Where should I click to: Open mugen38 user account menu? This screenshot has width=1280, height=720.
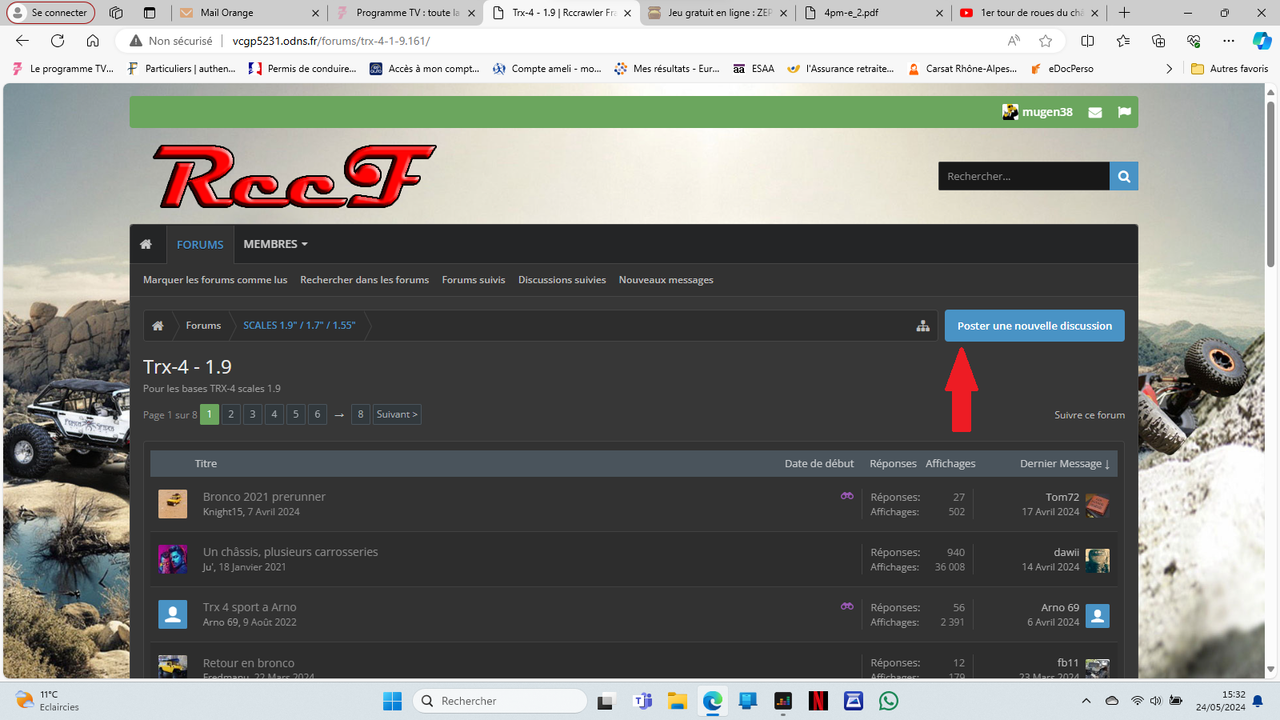(1037, 112)
